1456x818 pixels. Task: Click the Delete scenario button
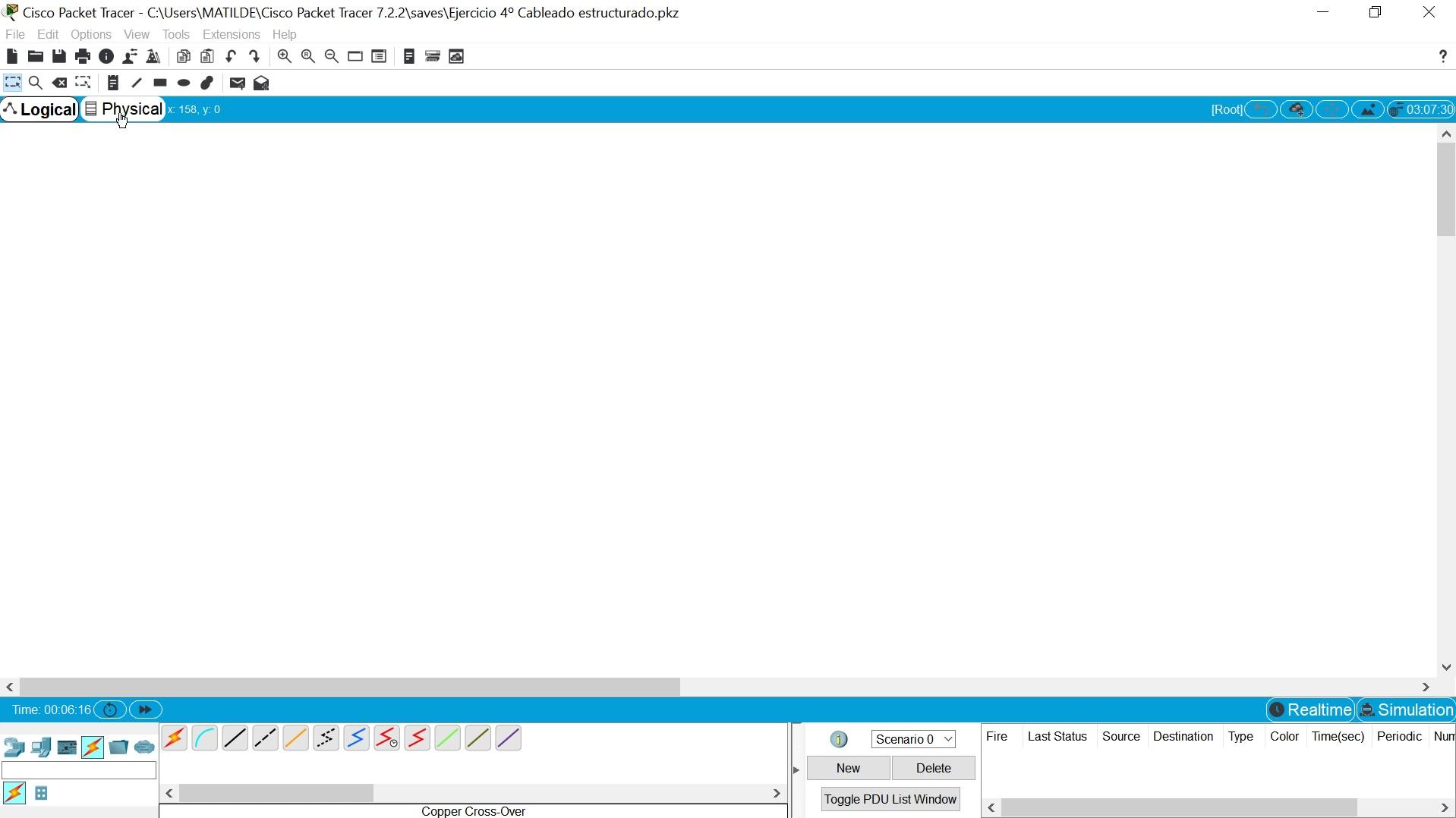[934, 769]
